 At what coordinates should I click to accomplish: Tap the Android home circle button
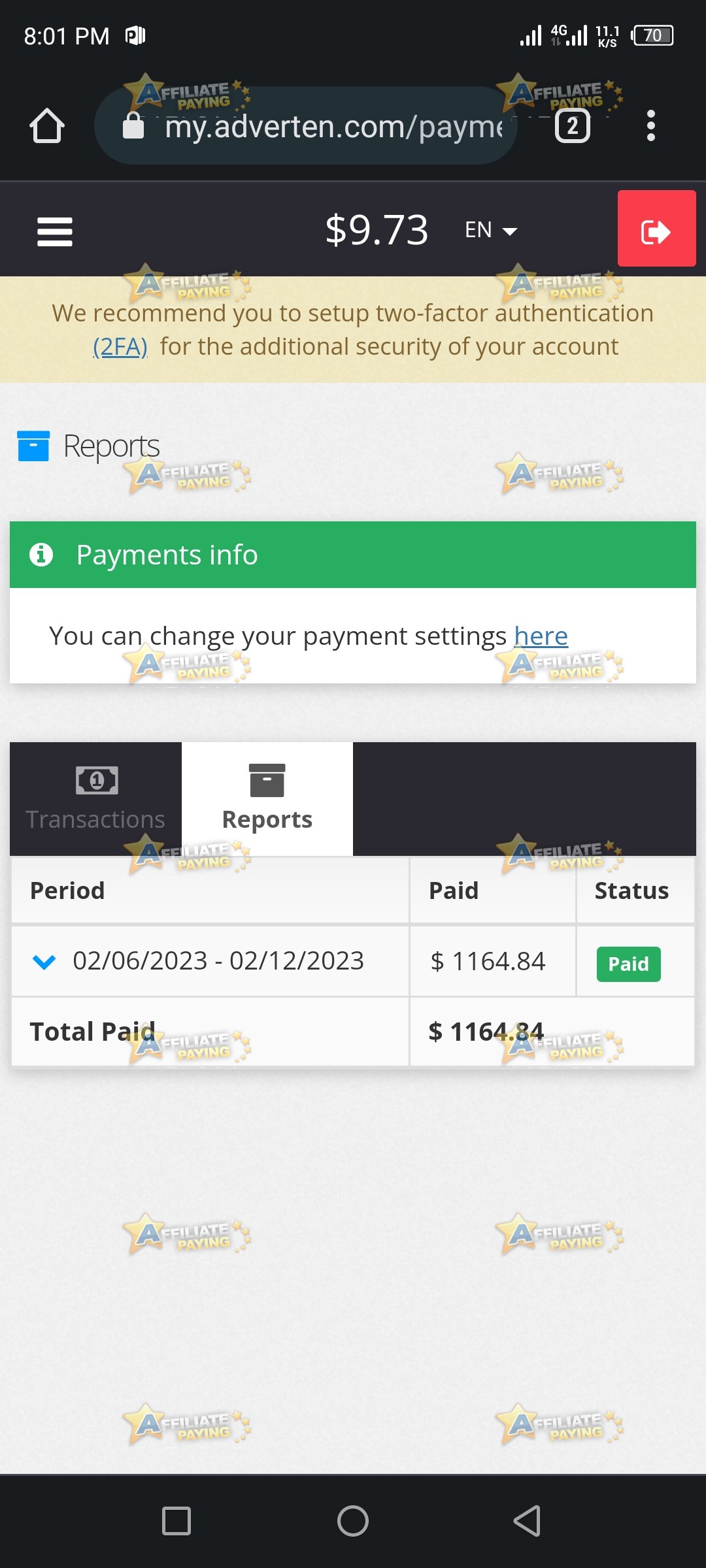353,1521
